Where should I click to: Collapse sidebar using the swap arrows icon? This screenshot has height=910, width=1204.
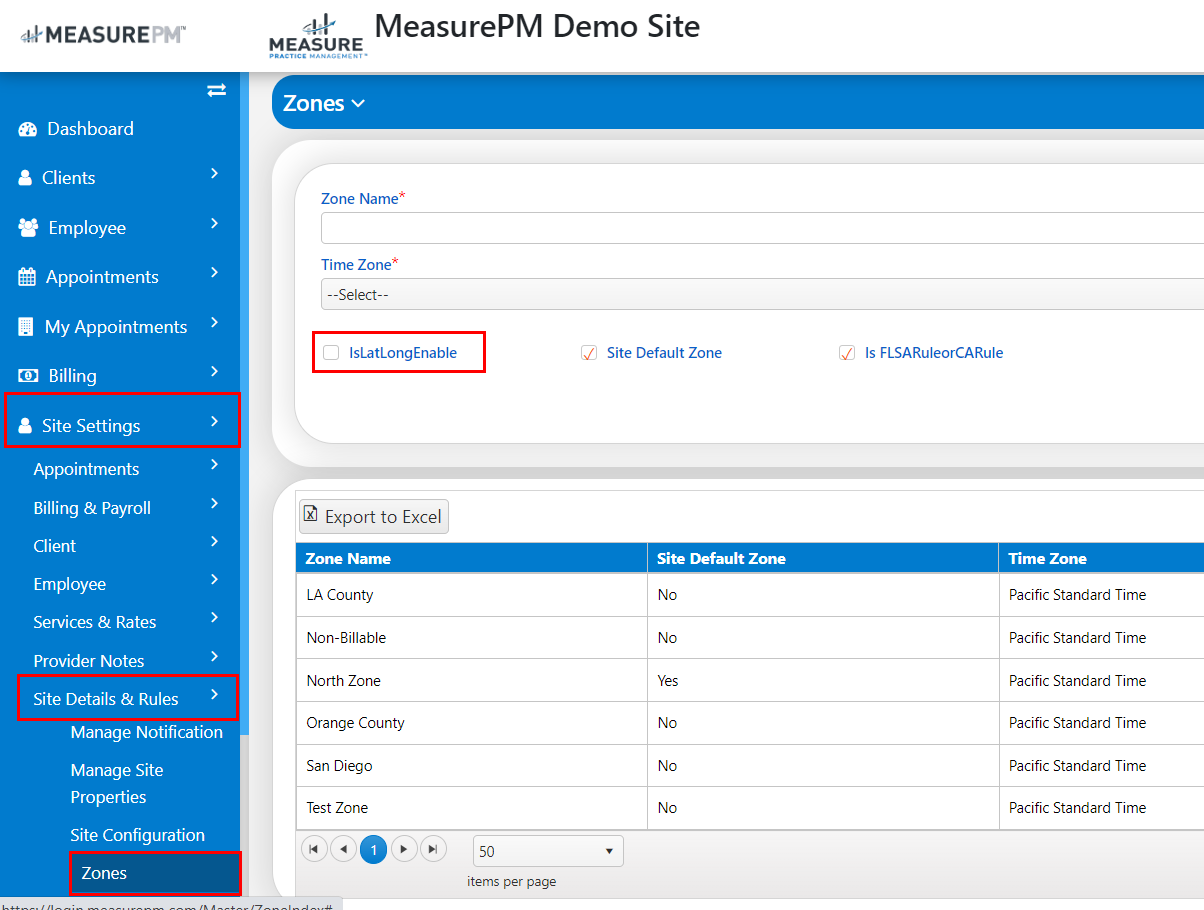216,91
